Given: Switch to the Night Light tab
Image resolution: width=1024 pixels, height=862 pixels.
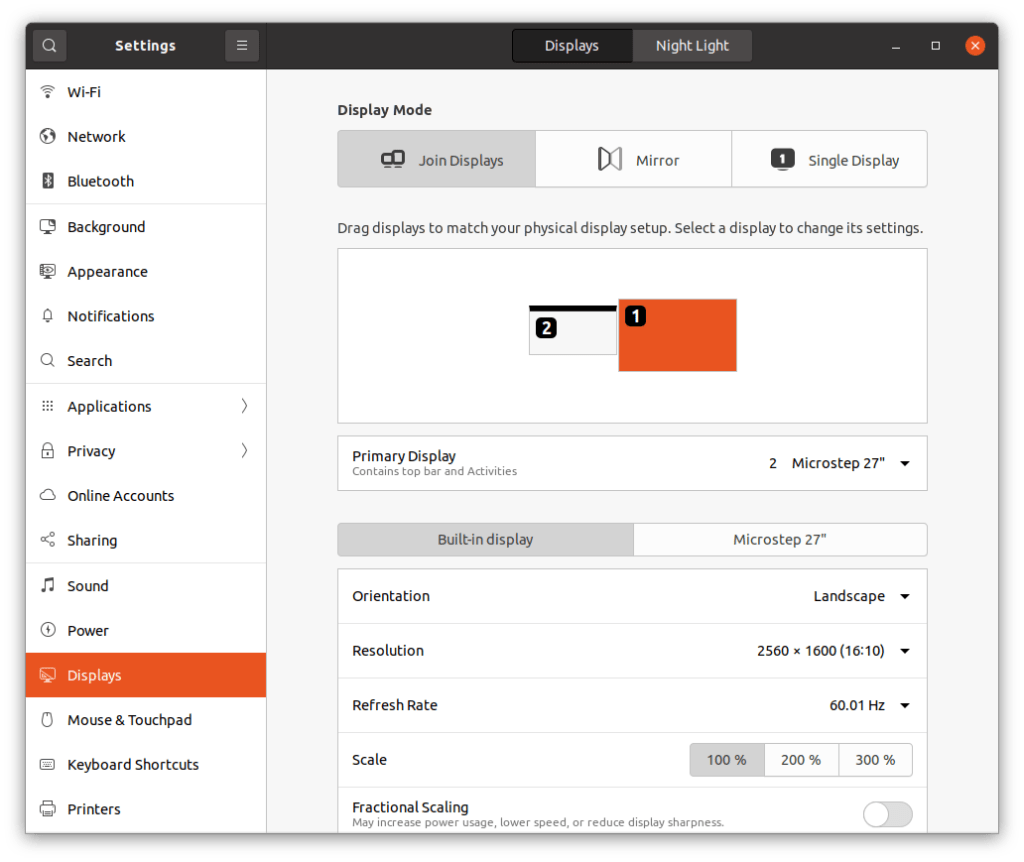Looking at the screenshot, I should (x=692, y=46).
